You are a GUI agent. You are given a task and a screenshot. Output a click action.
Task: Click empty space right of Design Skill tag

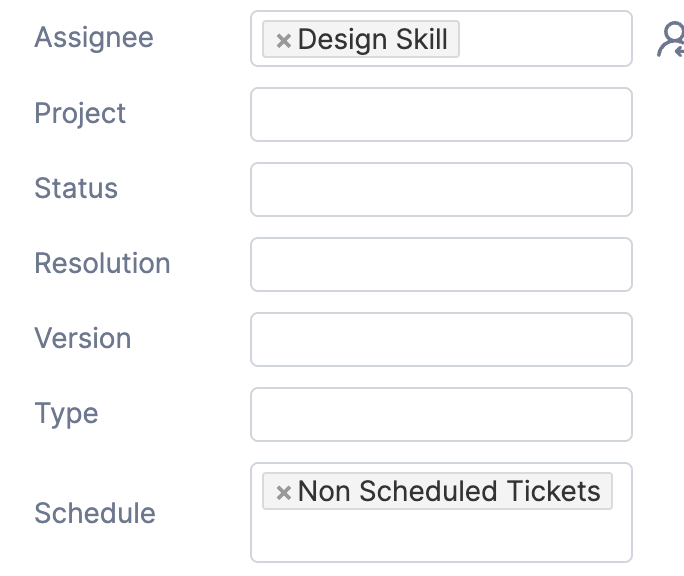(545, 40)
